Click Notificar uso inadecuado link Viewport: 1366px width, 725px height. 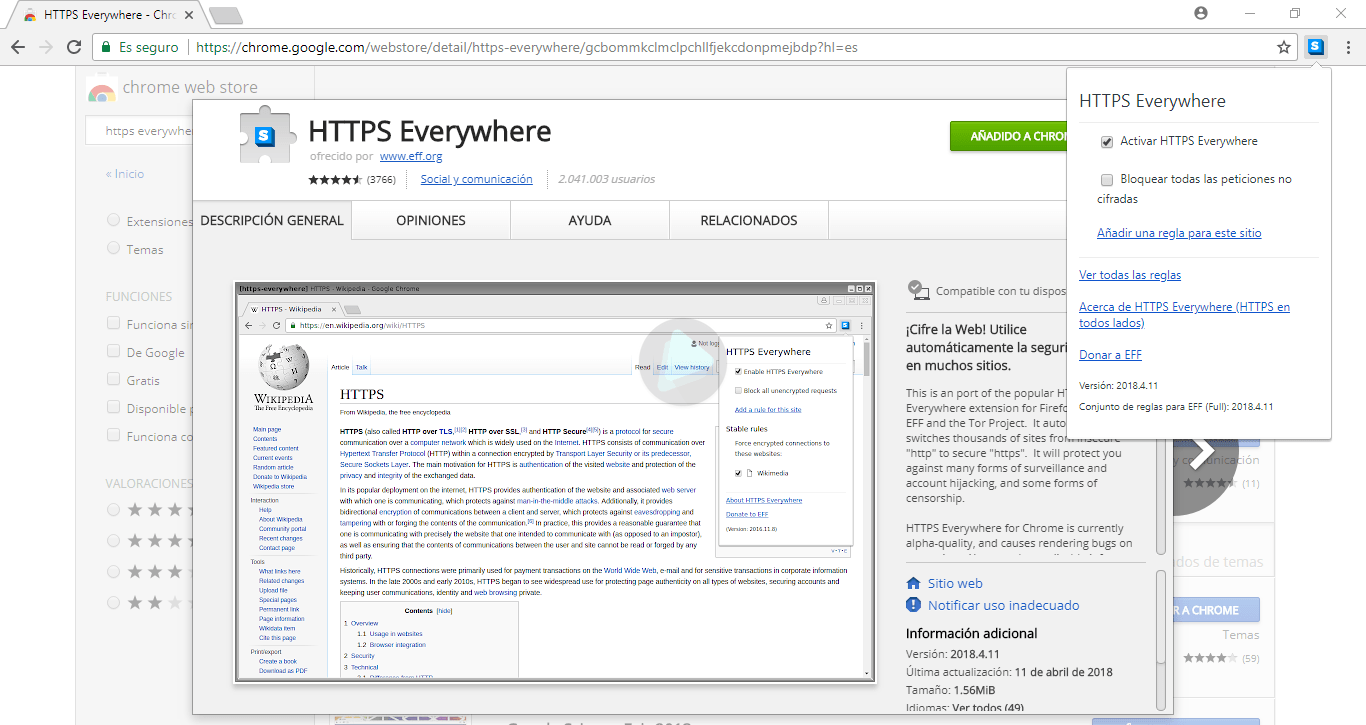[x=1003, y=605]
